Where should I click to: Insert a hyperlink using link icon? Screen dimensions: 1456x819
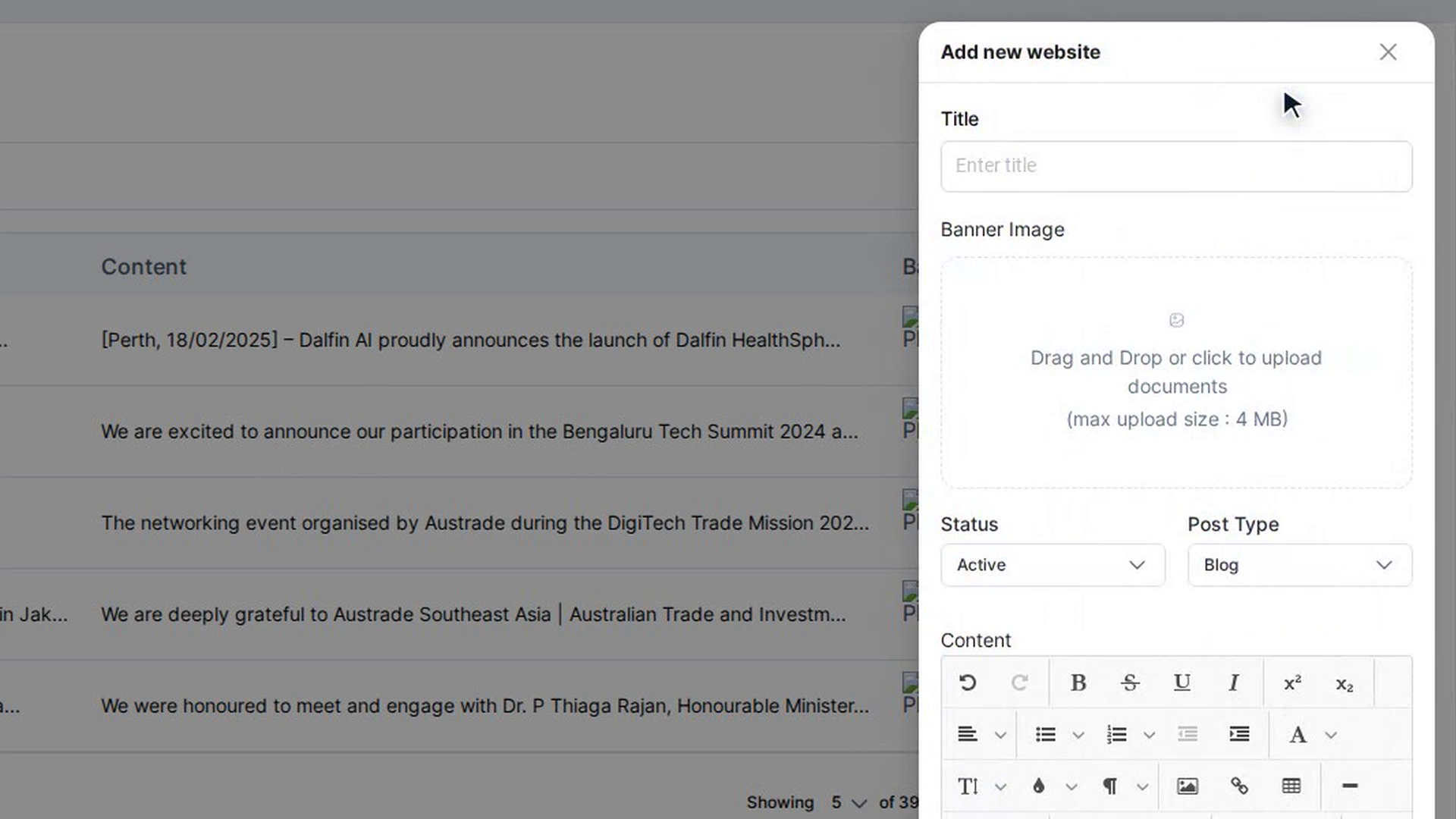(x=1239, y=786)
